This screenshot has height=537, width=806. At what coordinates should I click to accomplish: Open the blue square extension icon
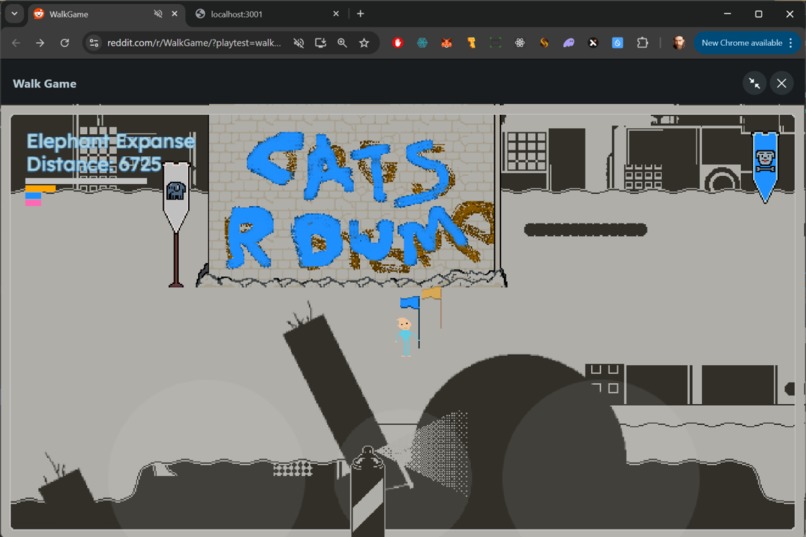617,43
